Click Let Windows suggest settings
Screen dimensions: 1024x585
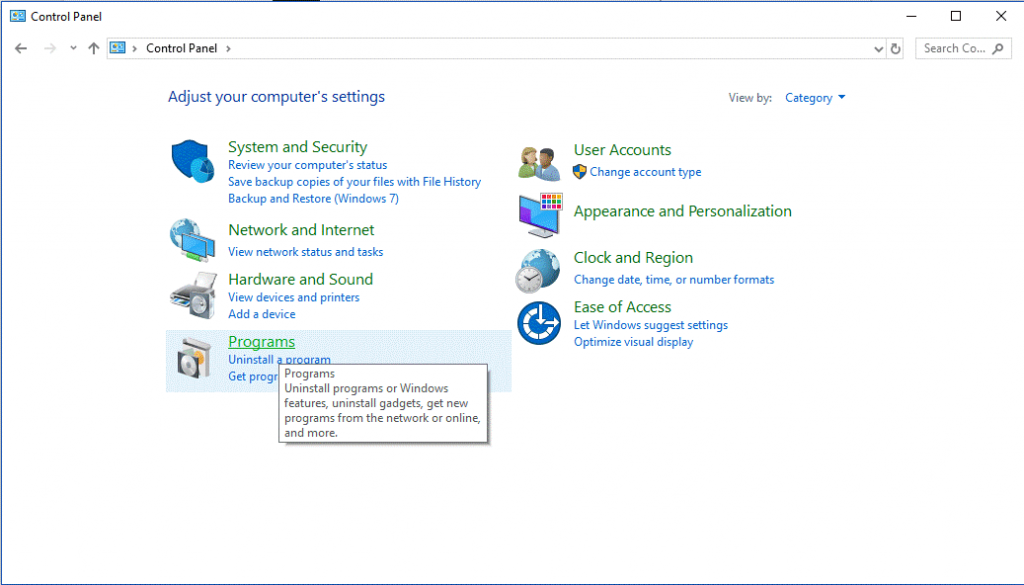click(x=651, y=325)
